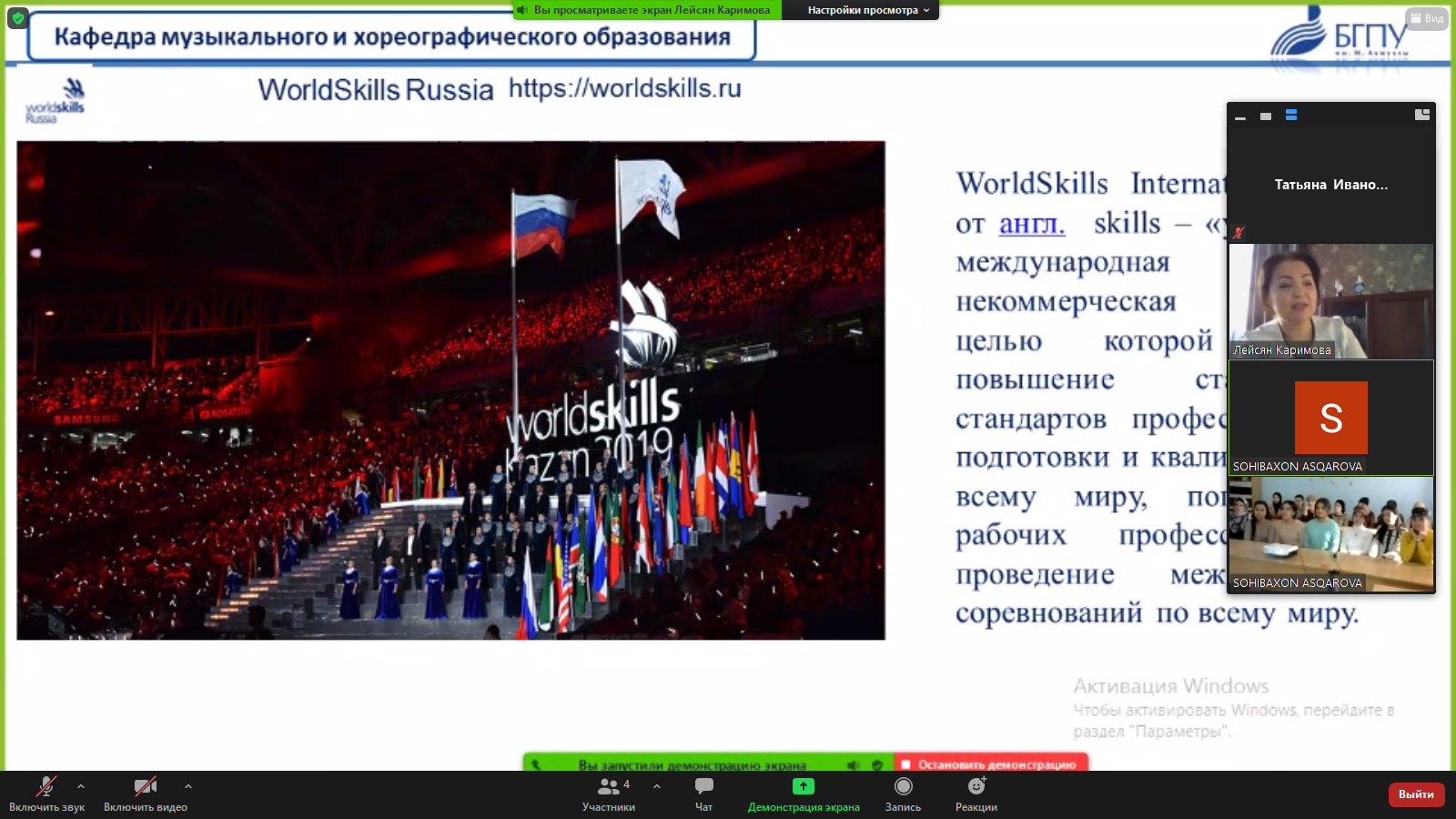This screenshot has width=1456, height=819.
Task: Expand audio options arrow beside Включить звук
Action: 81,786
